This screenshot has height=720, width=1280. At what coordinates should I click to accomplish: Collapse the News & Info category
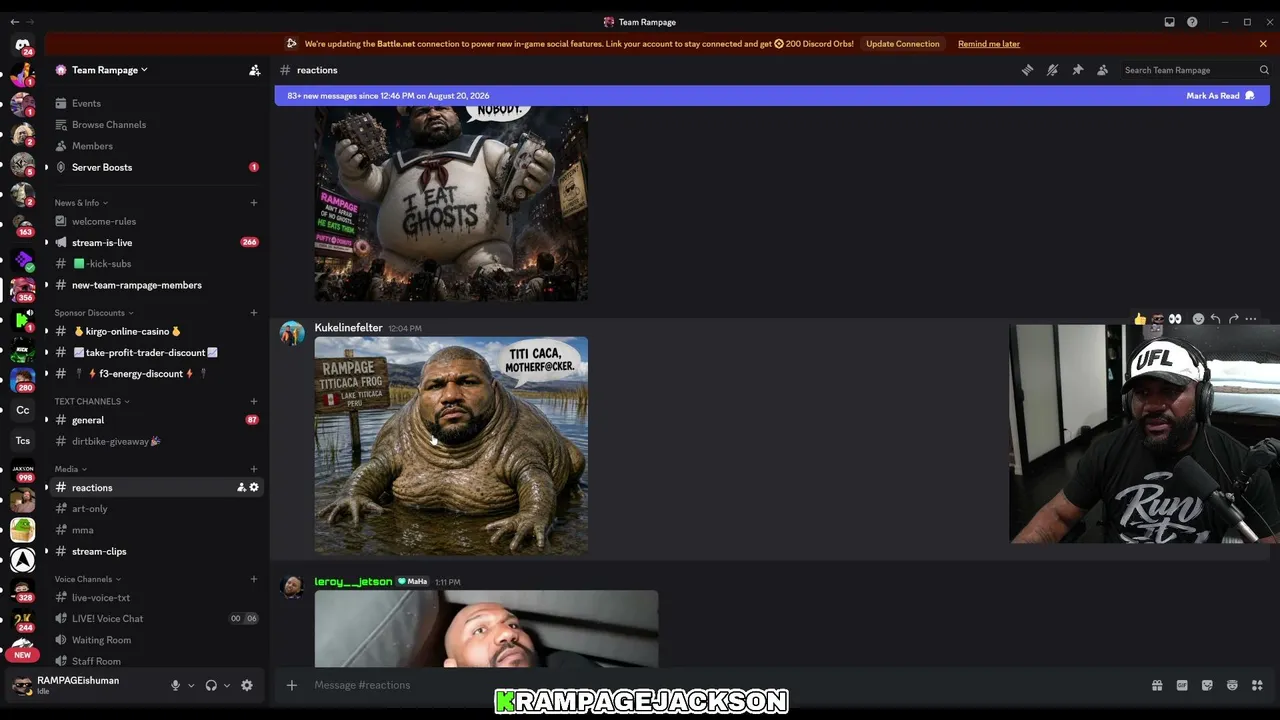coord(81,203)
